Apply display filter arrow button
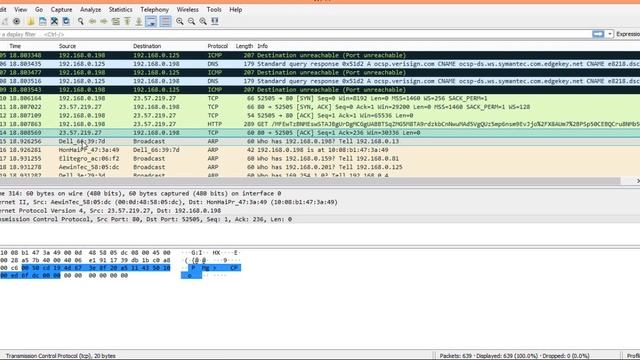Screen dimensions: 640x360 click(x=598, y=34)
